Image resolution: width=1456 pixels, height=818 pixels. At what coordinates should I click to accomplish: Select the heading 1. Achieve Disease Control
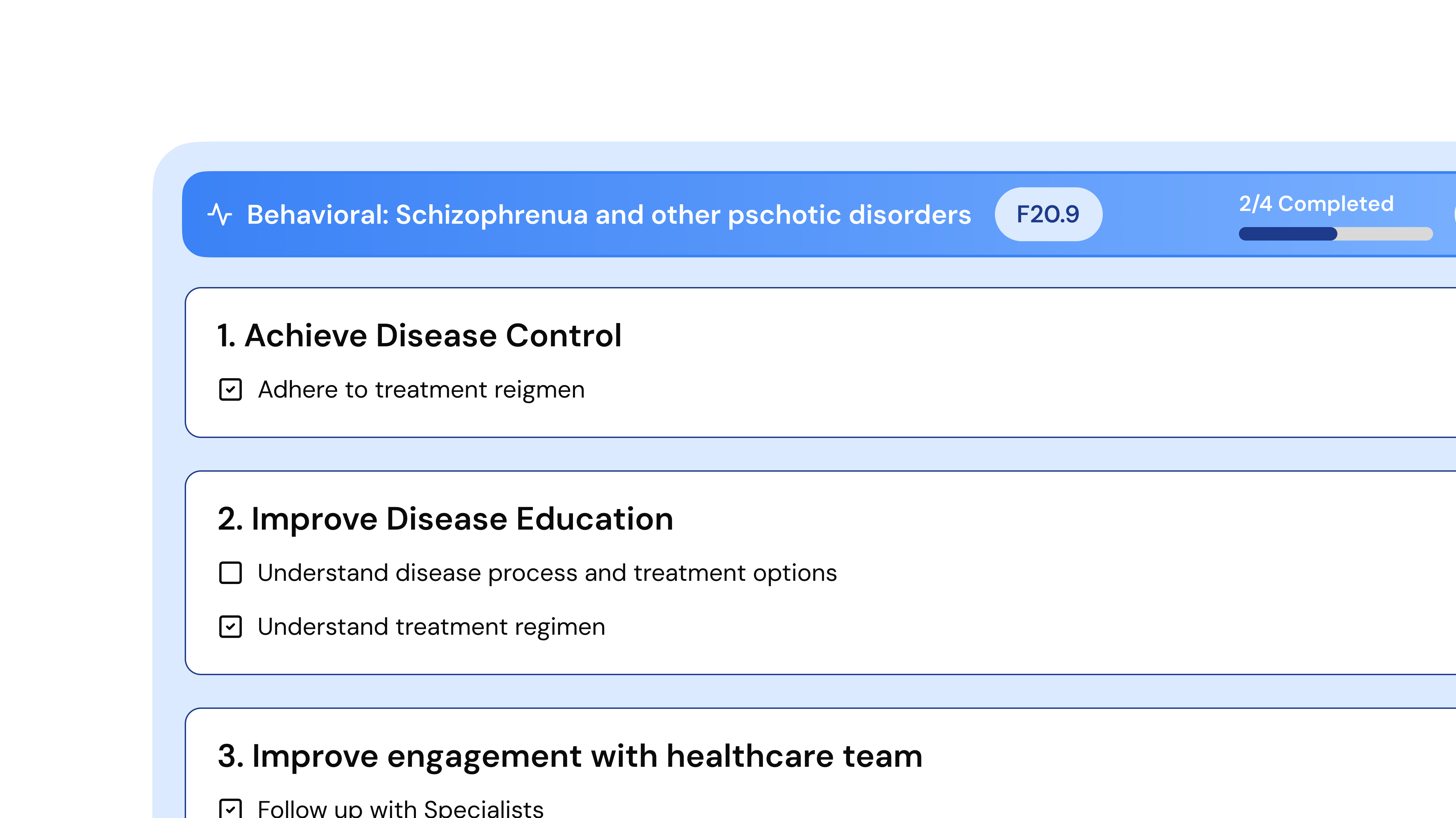pyautogui.click(x=420, y=336)
